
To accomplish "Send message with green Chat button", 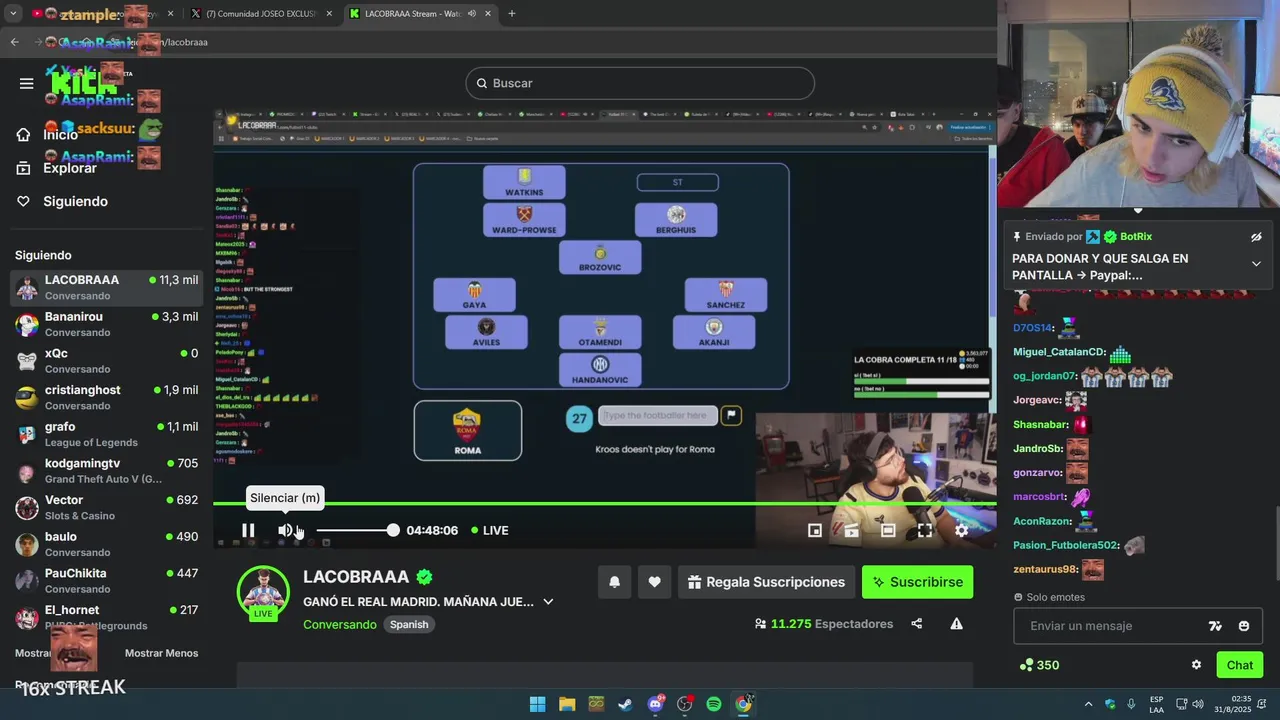I will [1240, 665].
